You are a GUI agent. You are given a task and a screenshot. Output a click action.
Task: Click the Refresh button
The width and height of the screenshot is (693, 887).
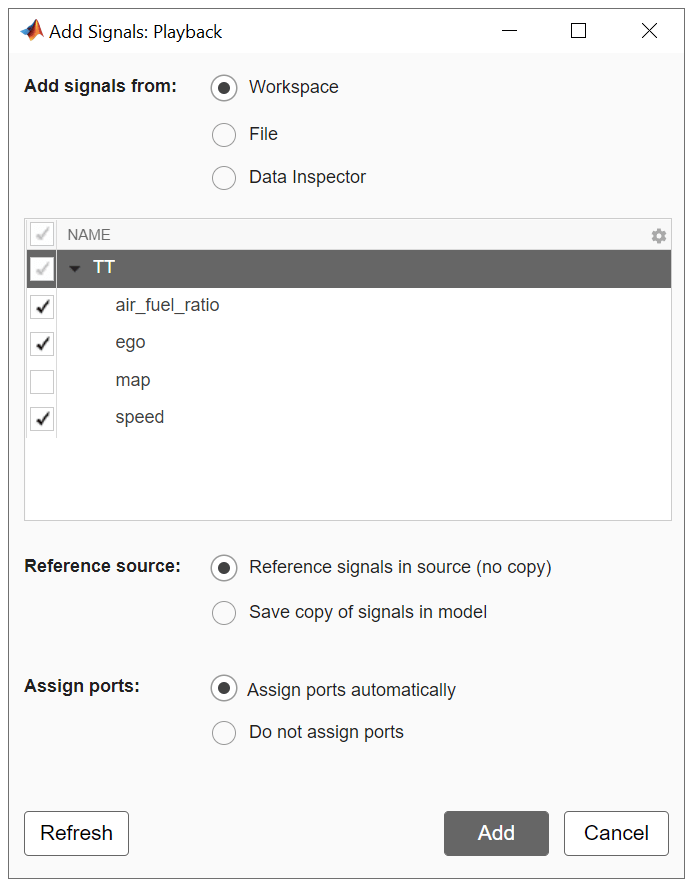[76, 833]
